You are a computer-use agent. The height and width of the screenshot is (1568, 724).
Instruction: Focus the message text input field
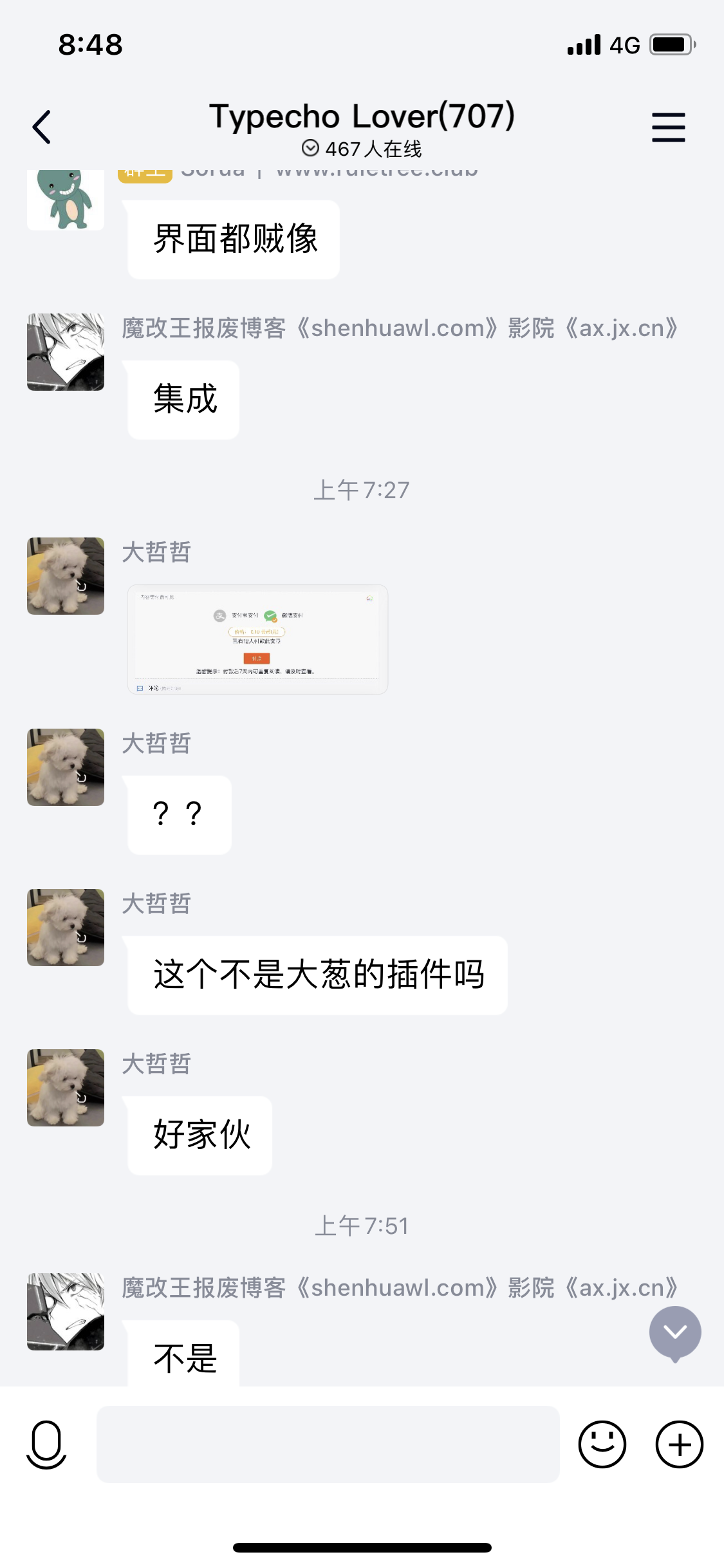(x=328, y=1444)
